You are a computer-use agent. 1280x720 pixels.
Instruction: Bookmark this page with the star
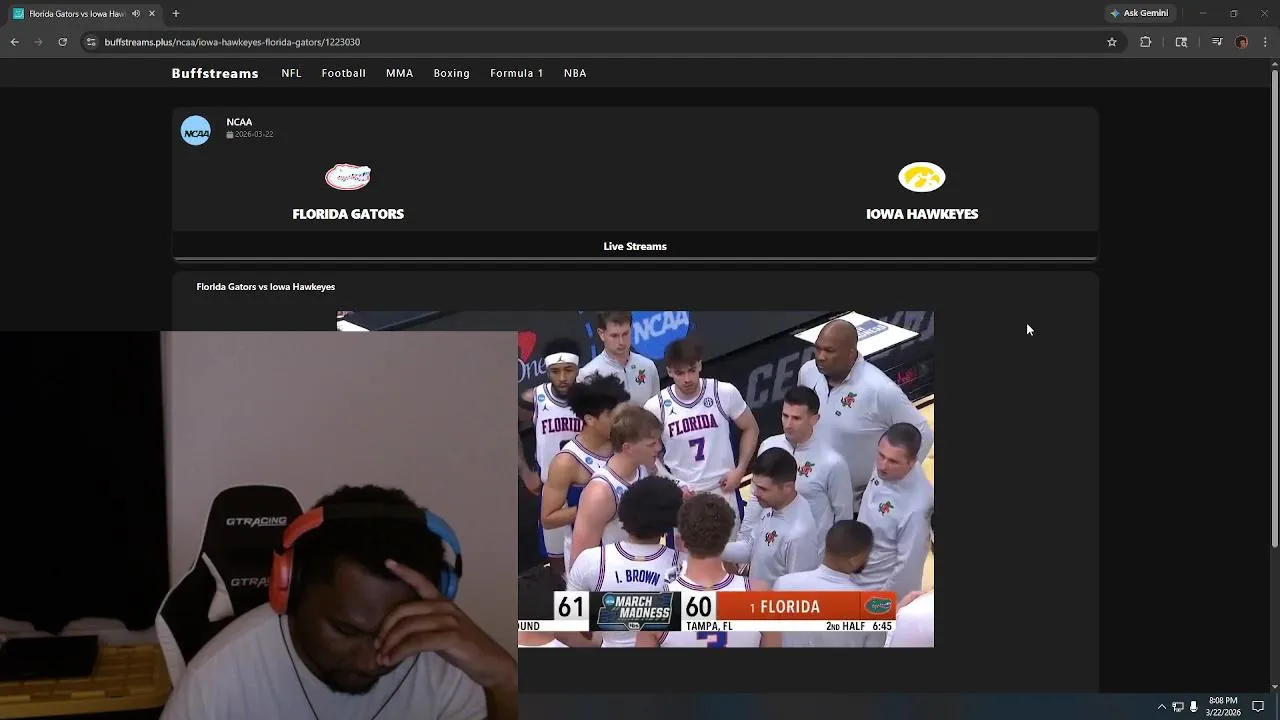[1112, 42]
